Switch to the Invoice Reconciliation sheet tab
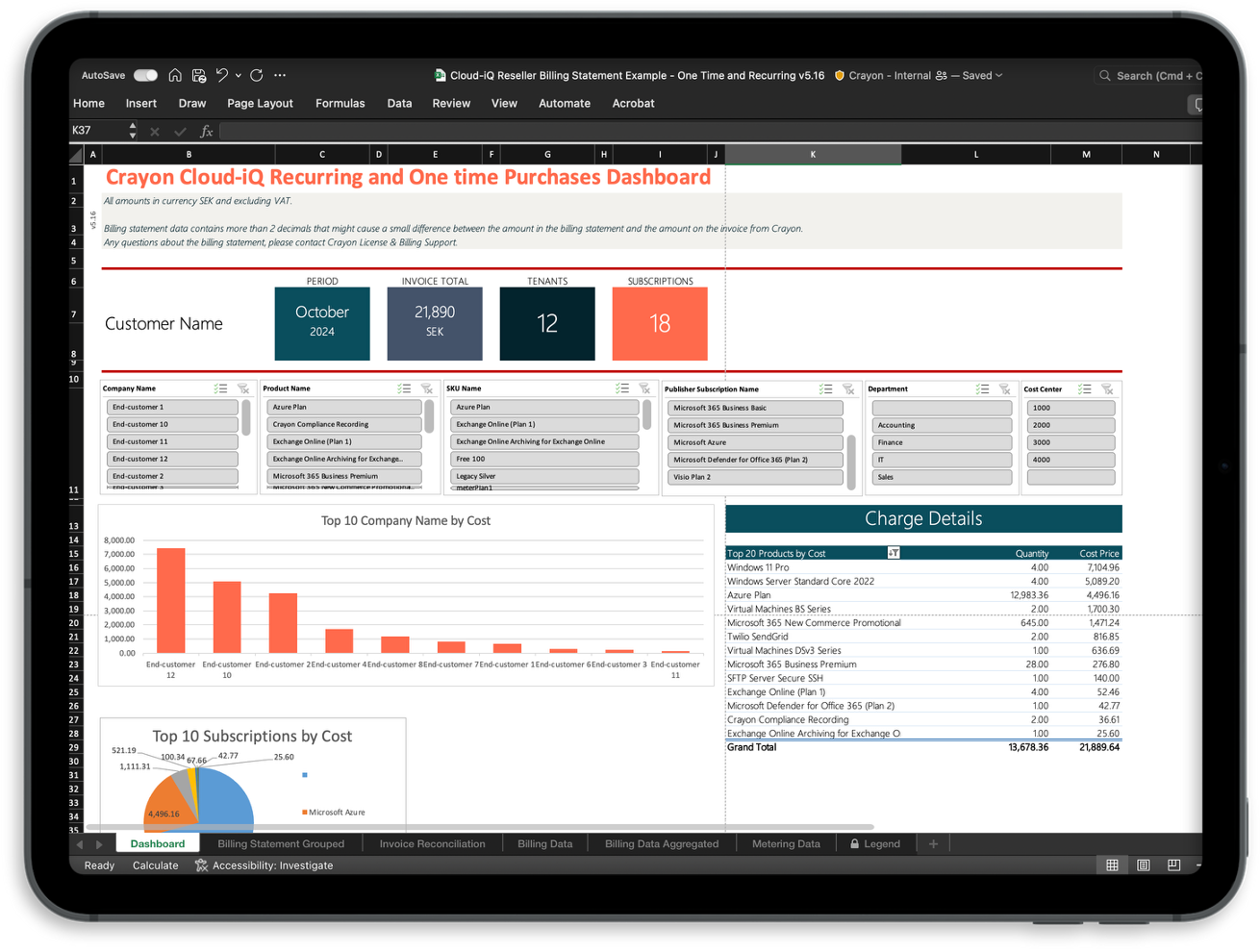Screen dimensions: 1260x952 click(432, 843)
